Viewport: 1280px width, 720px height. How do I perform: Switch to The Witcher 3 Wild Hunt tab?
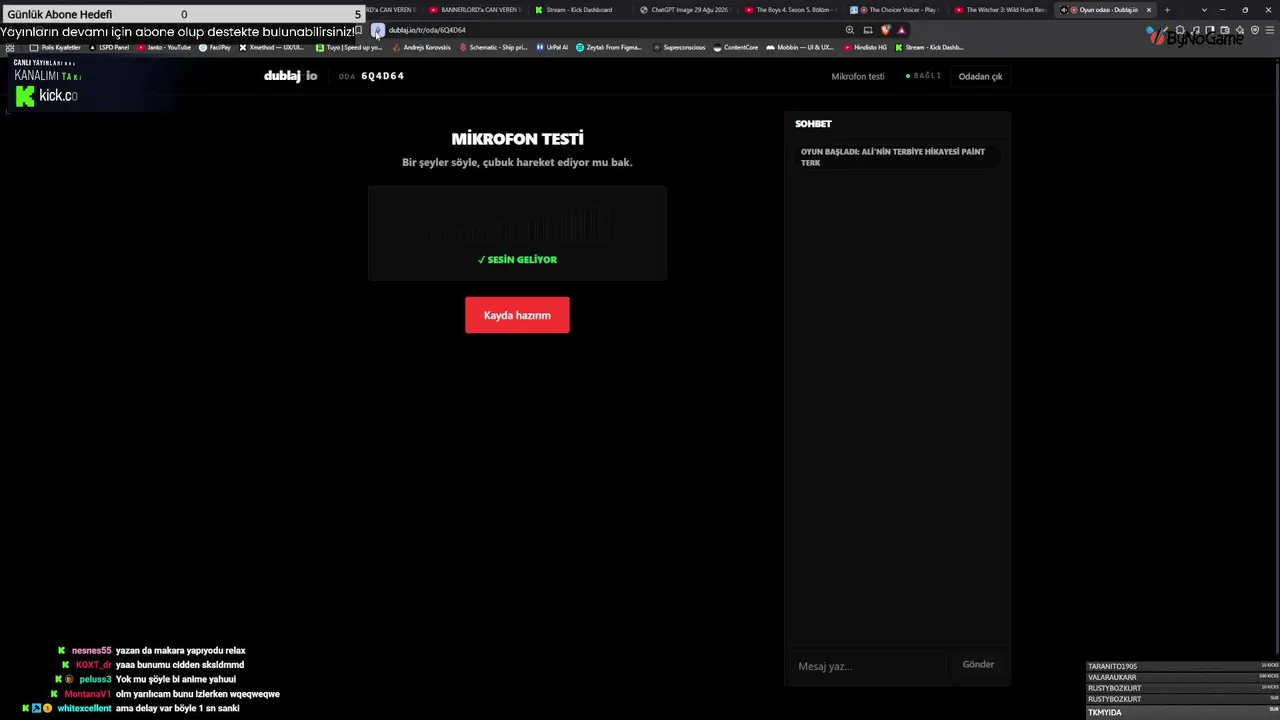click(1000, 10)
